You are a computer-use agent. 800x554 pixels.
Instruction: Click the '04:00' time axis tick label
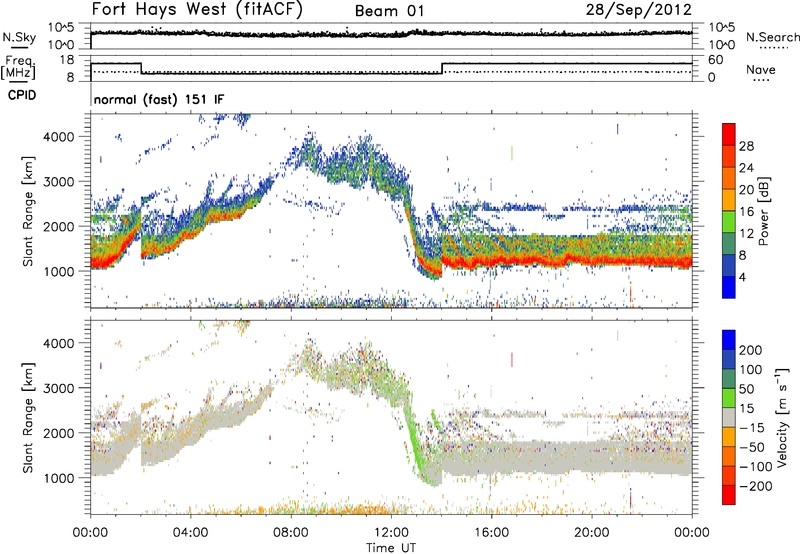tap(191, 533)
